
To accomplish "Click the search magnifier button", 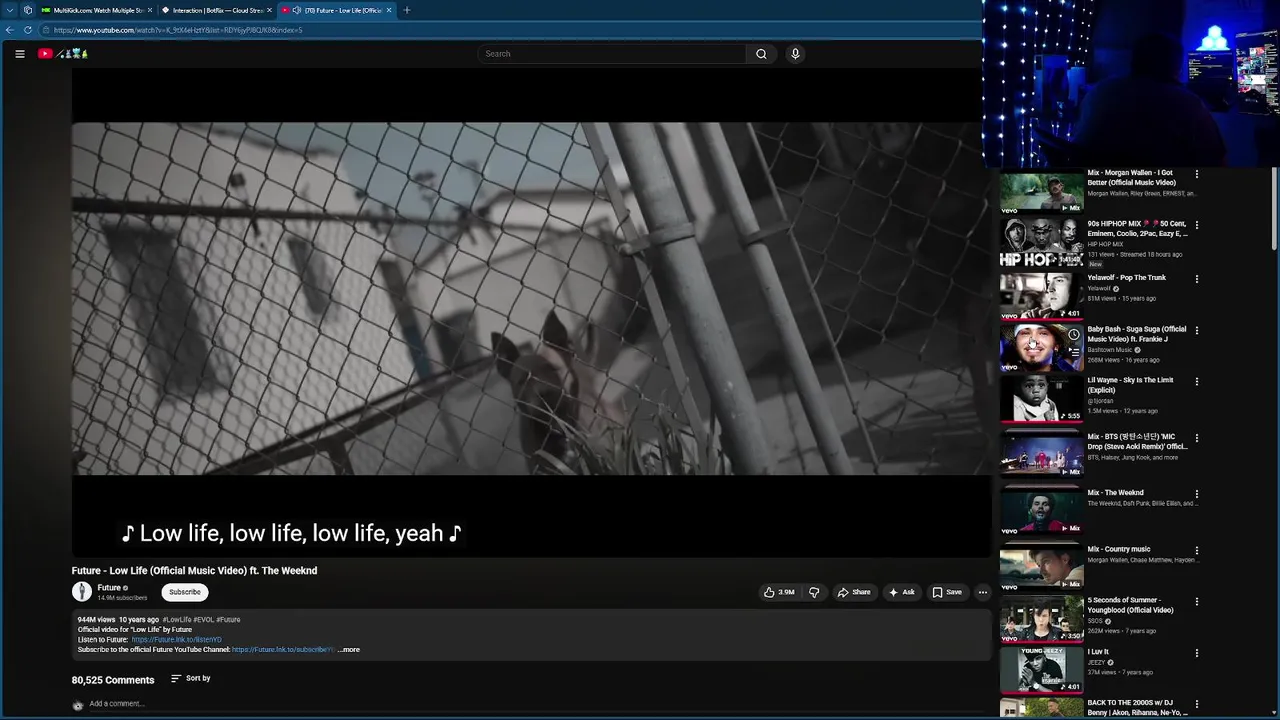I will pyautogui.click(x=761, y=54).
